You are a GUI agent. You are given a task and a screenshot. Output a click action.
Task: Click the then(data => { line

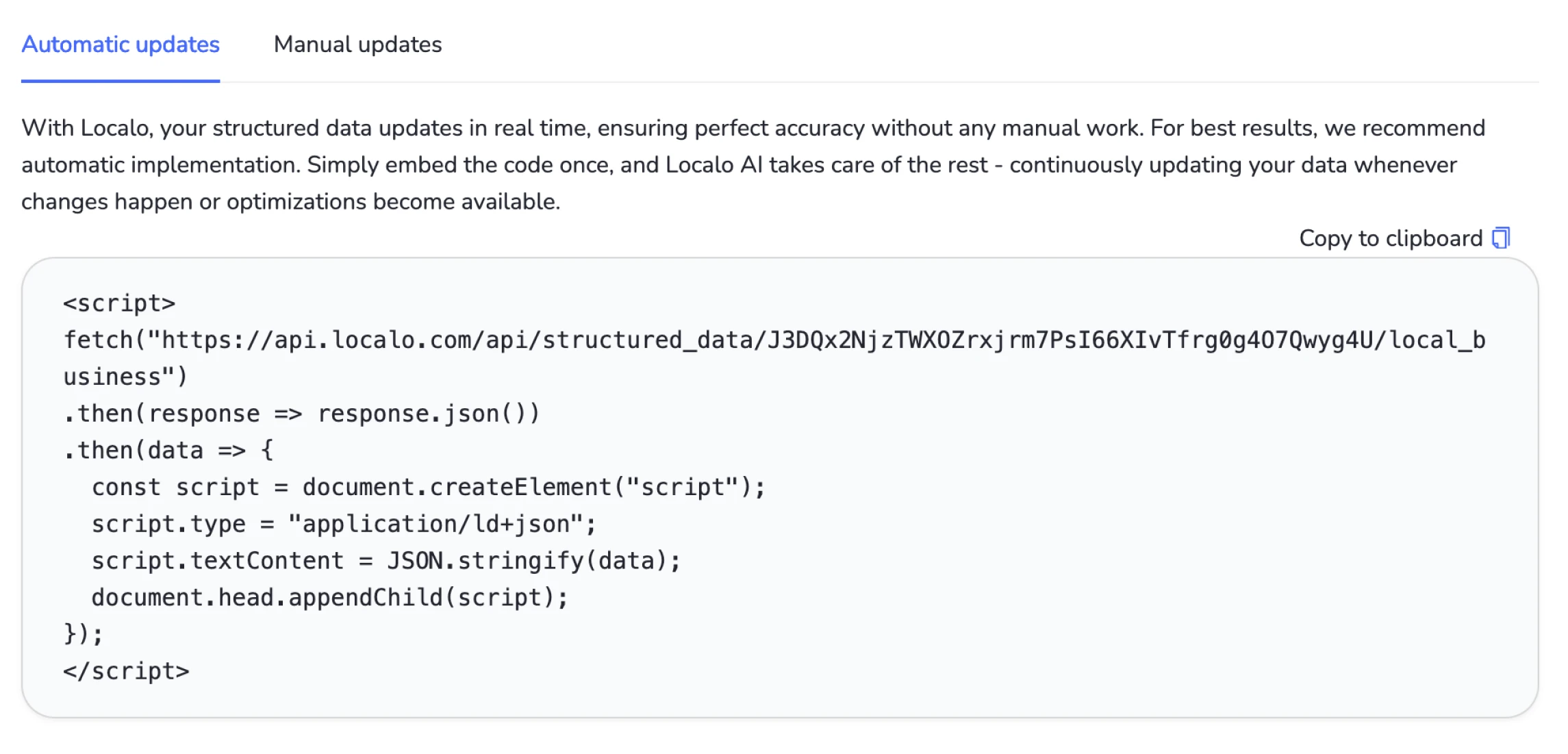[168, 450]
